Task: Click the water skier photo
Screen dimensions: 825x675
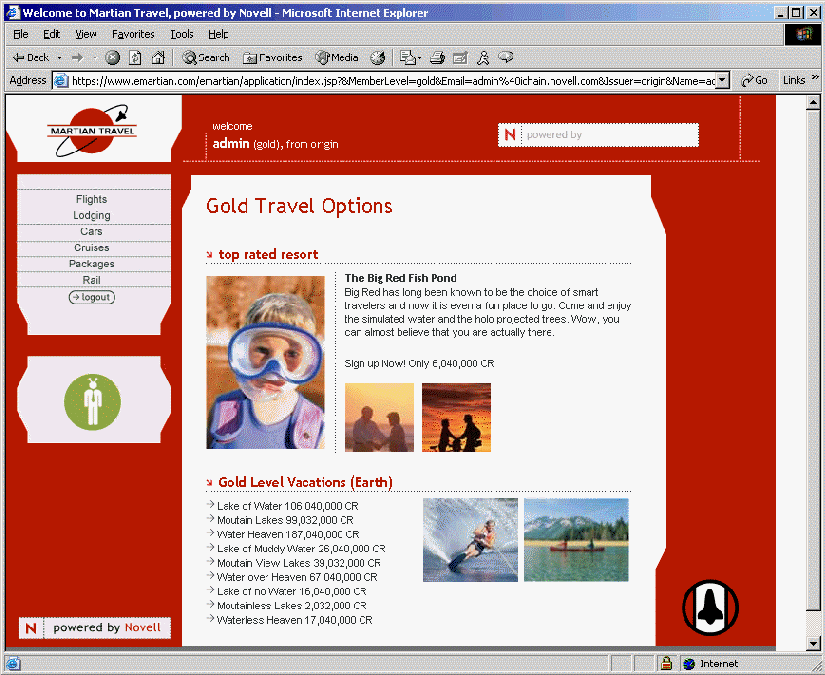Action: click(470, 540)
